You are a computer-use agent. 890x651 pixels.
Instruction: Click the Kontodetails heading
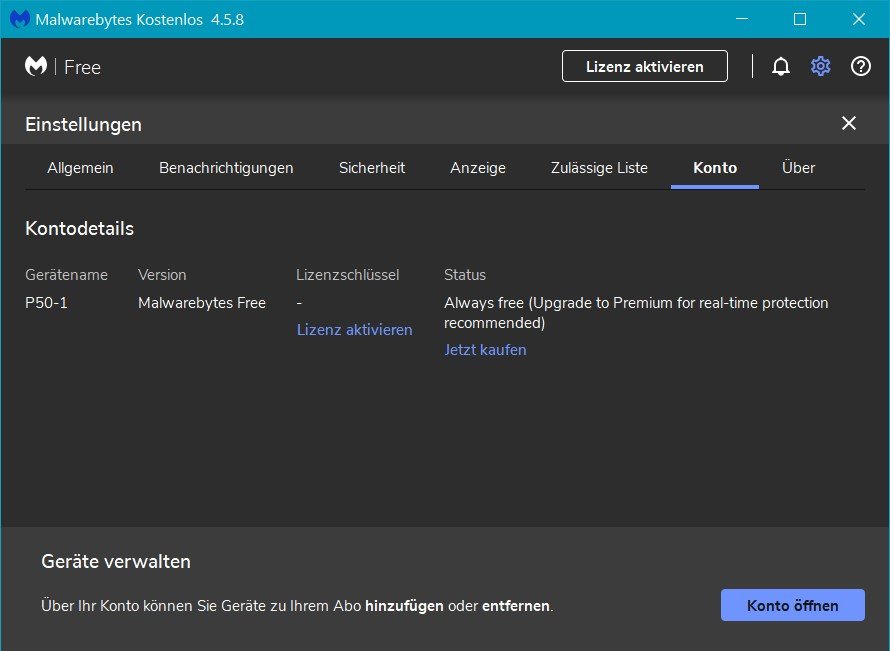pos(79,229)
